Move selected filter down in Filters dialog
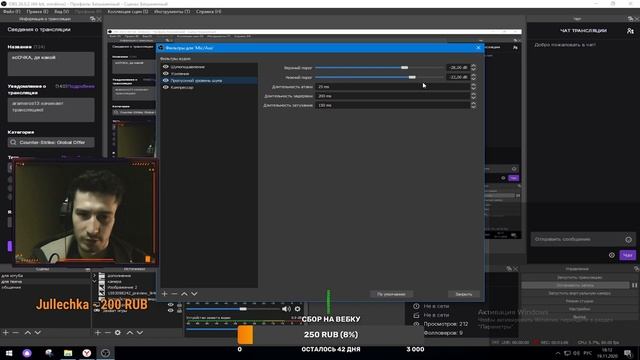This screenshot has height=360, width=640. (194, 294)
